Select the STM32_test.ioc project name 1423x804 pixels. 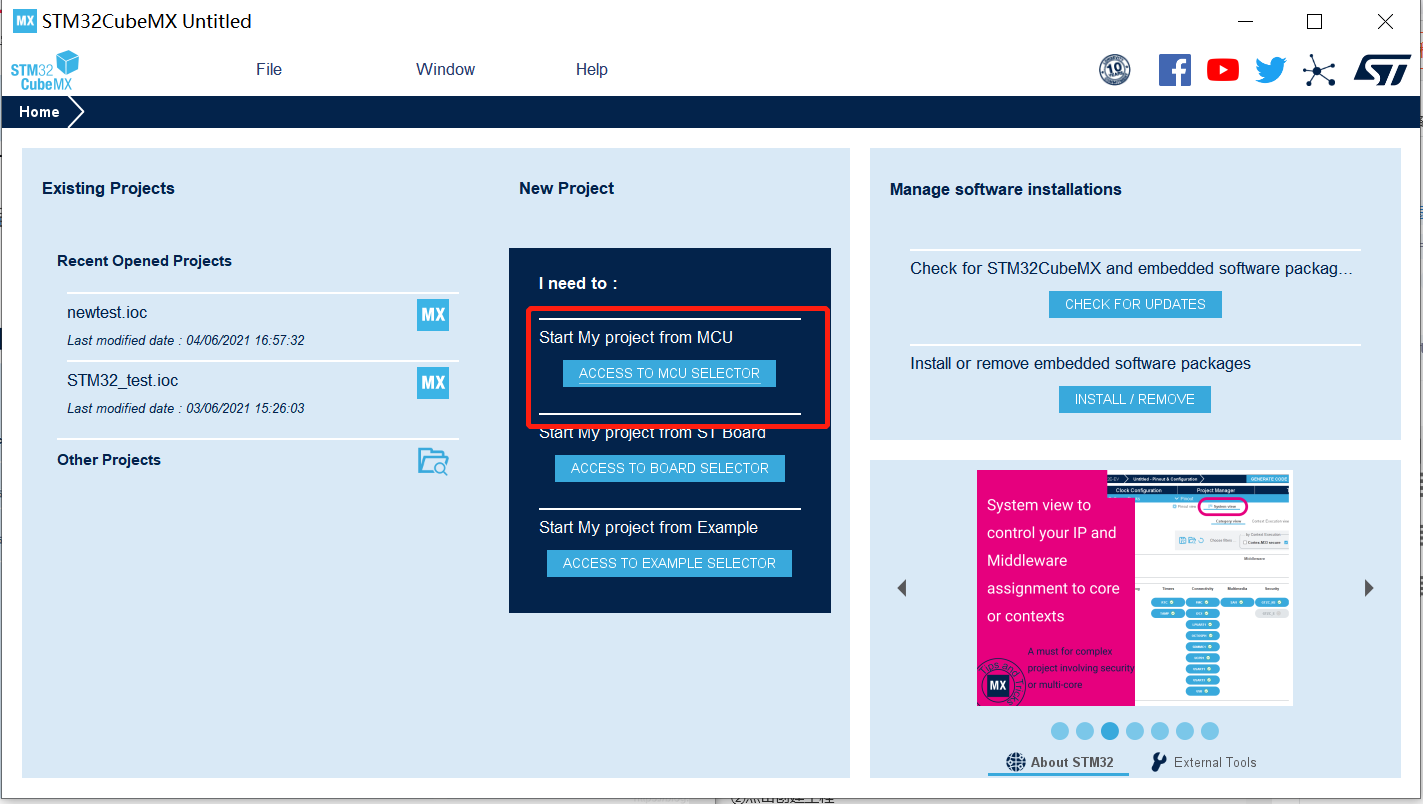(123, 381)
